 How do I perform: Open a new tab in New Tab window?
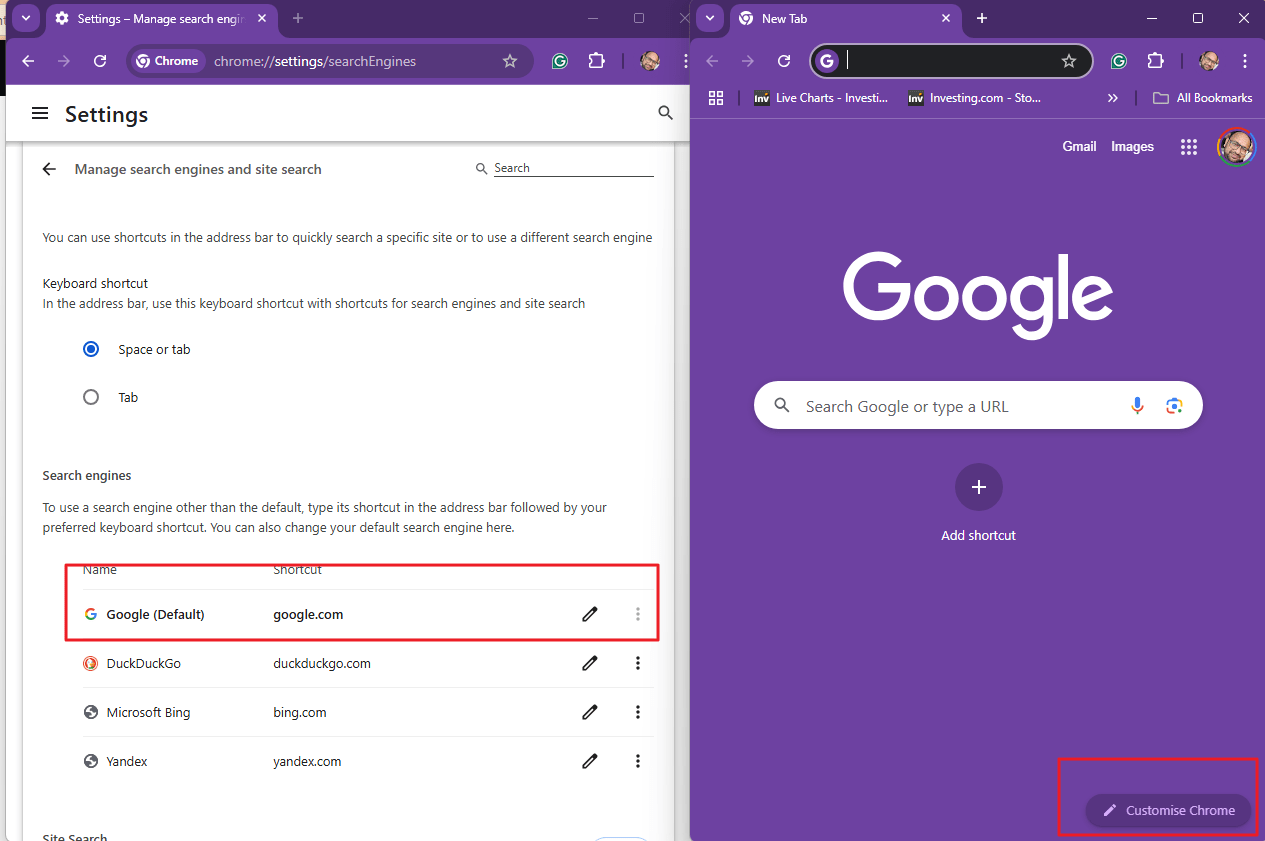pyautogui.click(x=982, y=18)
